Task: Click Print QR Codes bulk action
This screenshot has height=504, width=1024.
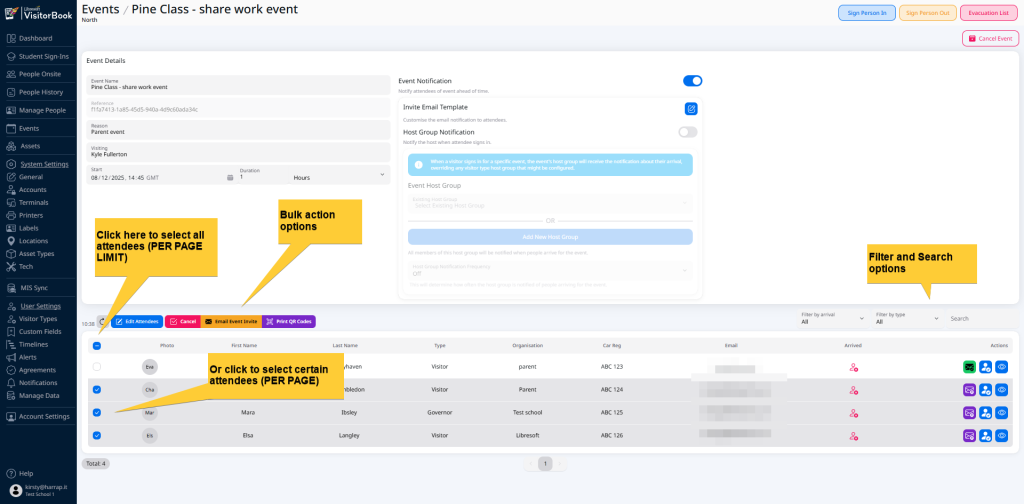Action: coord(289,322)
